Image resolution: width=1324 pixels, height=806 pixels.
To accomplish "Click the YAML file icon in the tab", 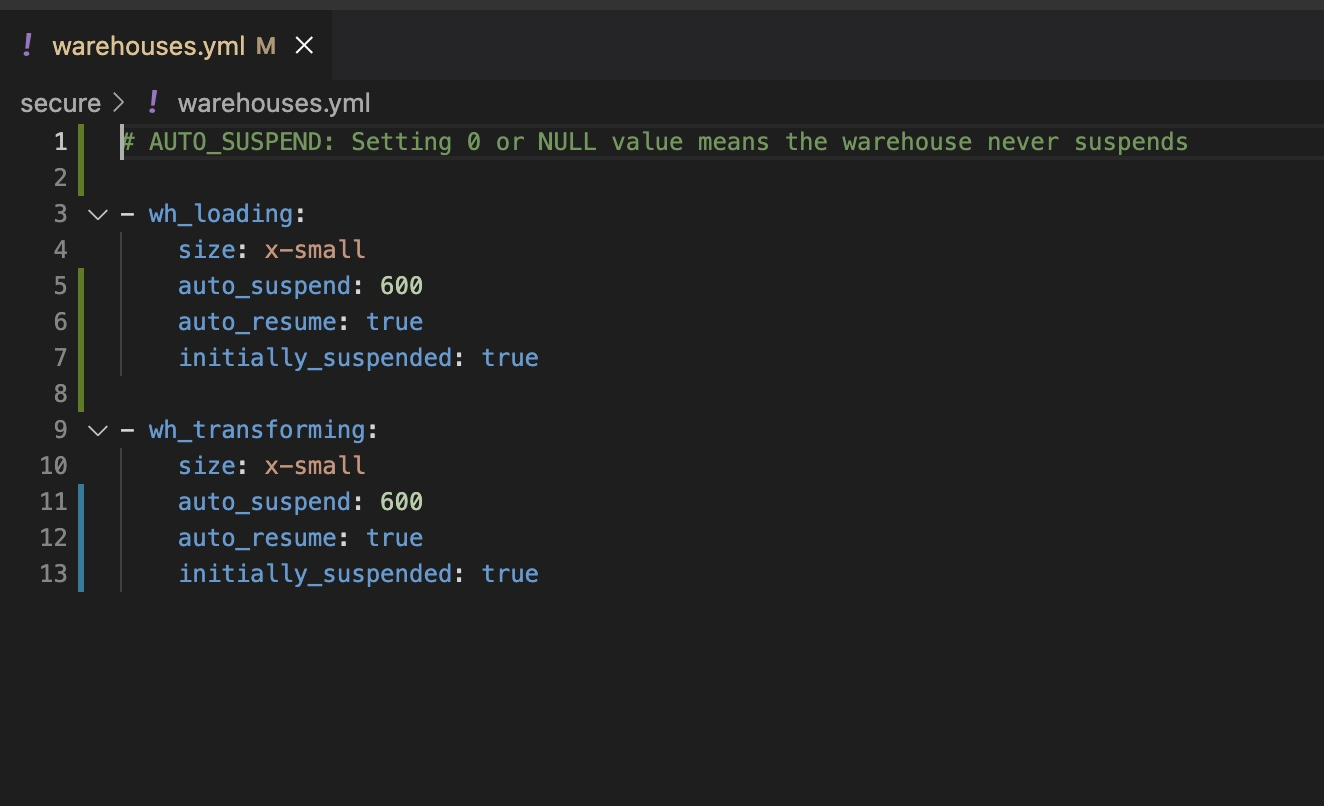I will [27, 45].
